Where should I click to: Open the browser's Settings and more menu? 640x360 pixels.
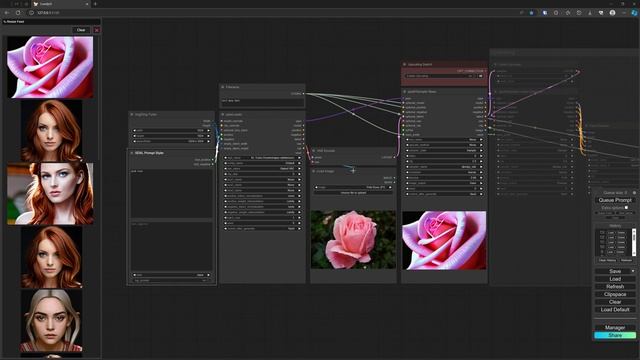(624, 13)
